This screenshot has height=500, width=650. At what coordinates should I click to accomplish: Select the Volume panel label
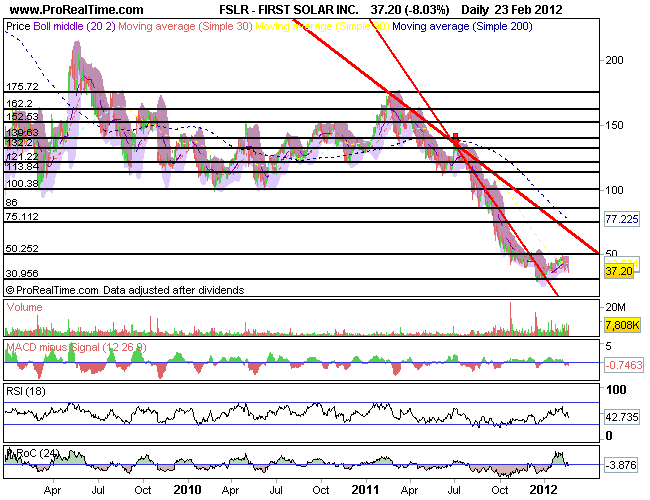pos(24,307)
